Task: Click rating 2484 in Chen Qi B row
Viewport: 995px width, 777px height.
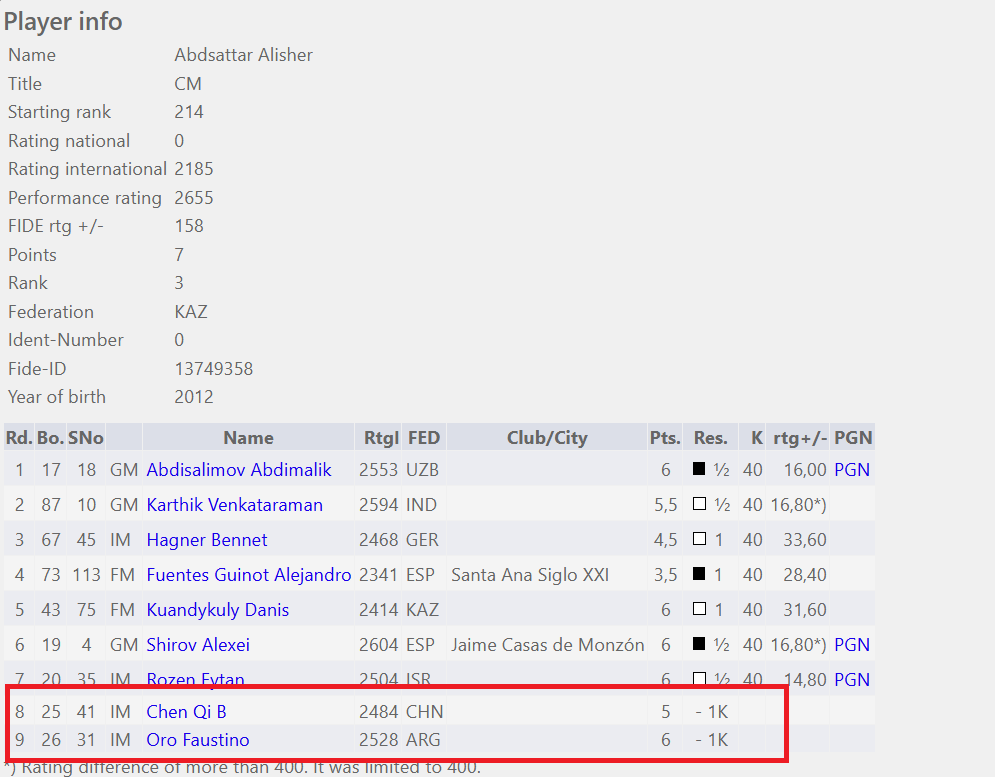Action: [x=378, y=712]
